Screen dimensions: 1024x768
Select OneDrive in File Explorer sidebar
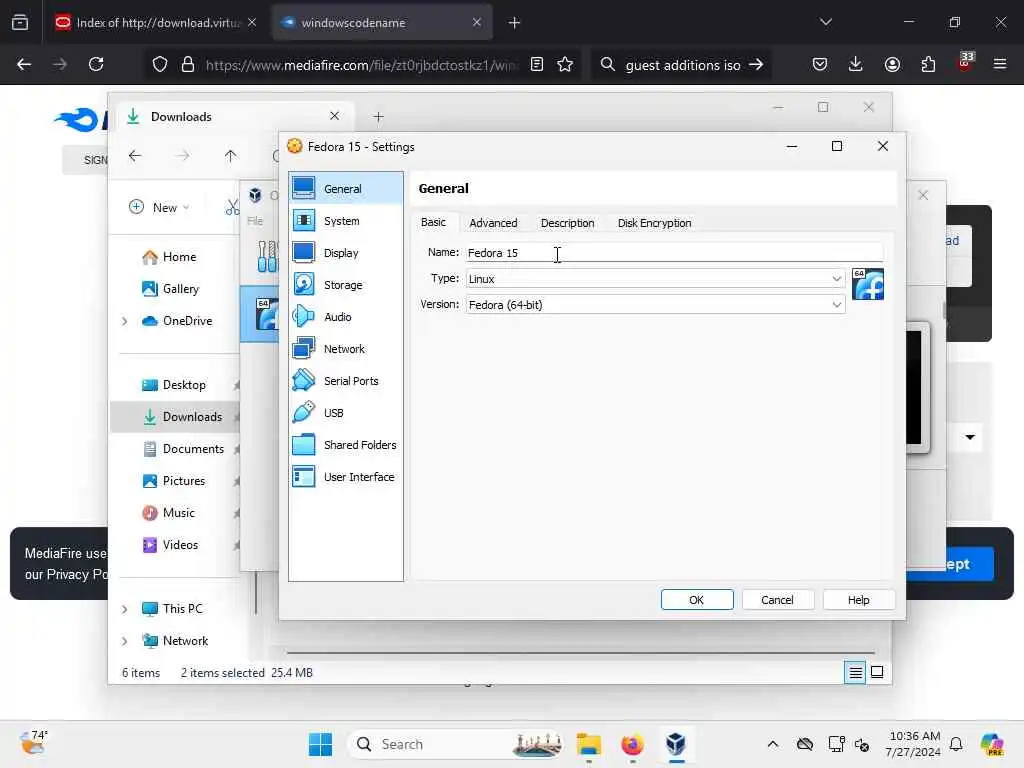click(177, 321)
